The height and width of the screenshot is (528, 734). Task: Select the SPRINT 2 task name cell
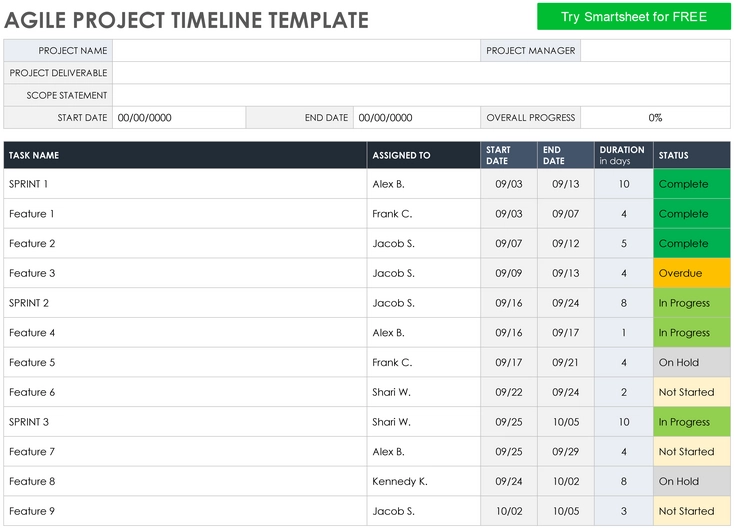[x=185, y=303]
